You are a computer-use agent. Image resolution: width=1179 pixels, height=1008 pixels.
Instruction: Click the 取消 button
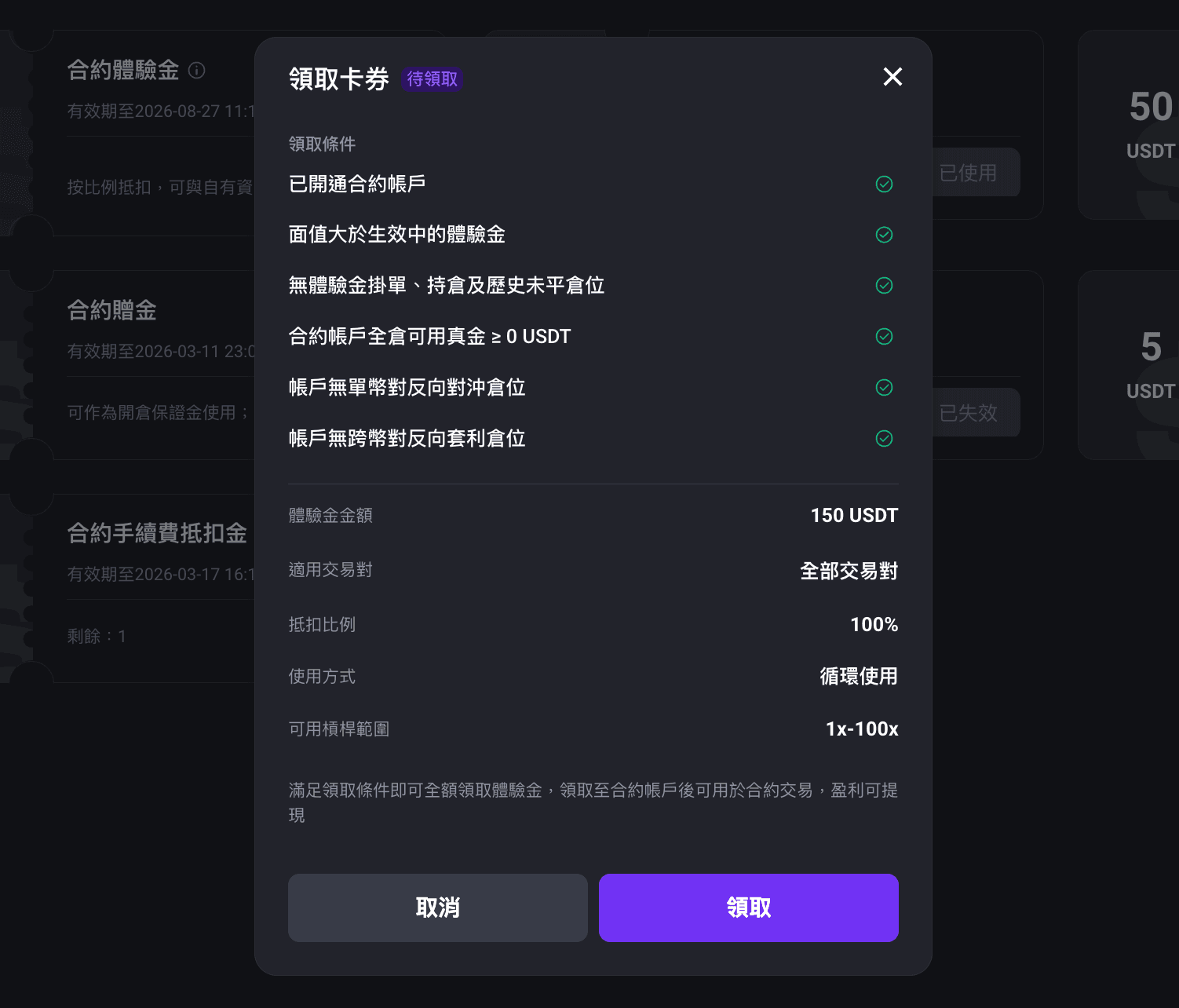(x=438, y=908)
